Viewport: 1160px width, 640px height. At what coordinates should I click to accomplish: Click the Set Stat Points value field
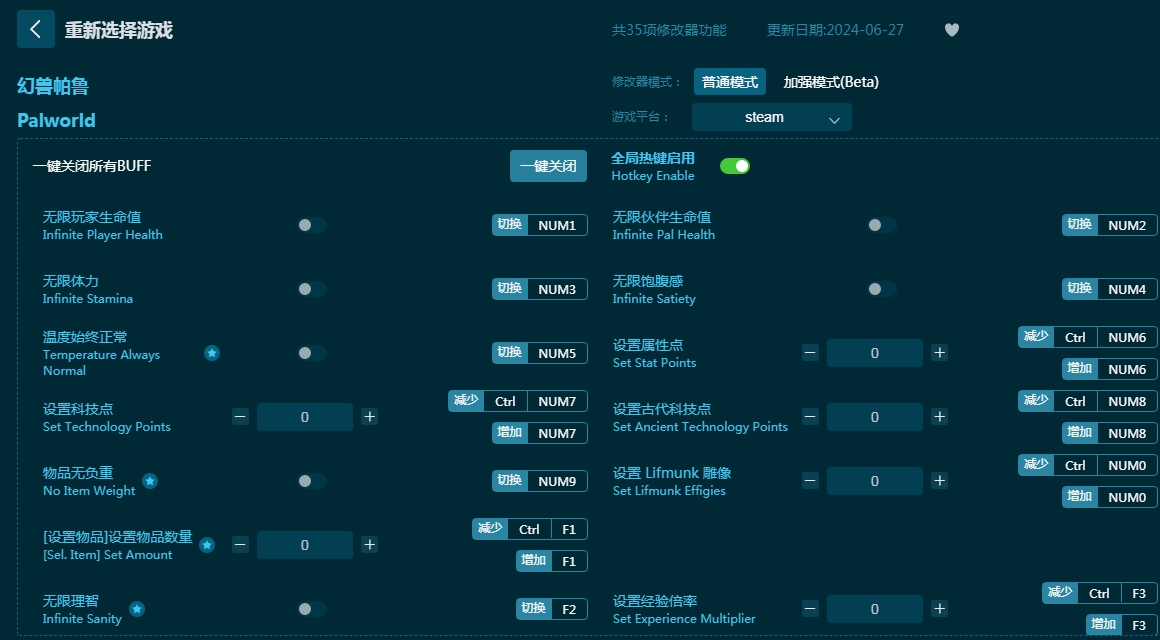coord(874,353)
